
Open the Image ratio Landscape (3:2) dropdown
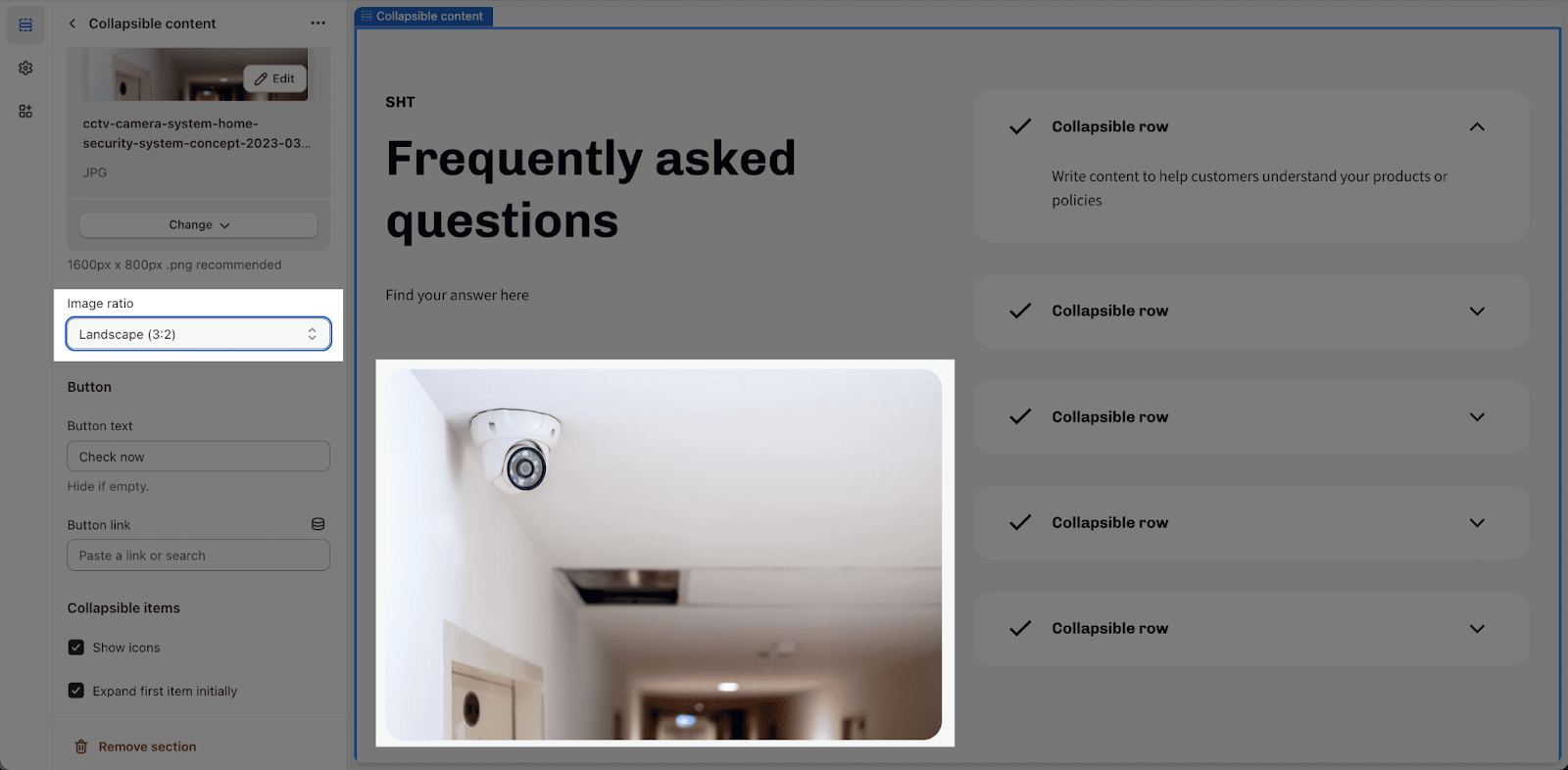[198, 334]
